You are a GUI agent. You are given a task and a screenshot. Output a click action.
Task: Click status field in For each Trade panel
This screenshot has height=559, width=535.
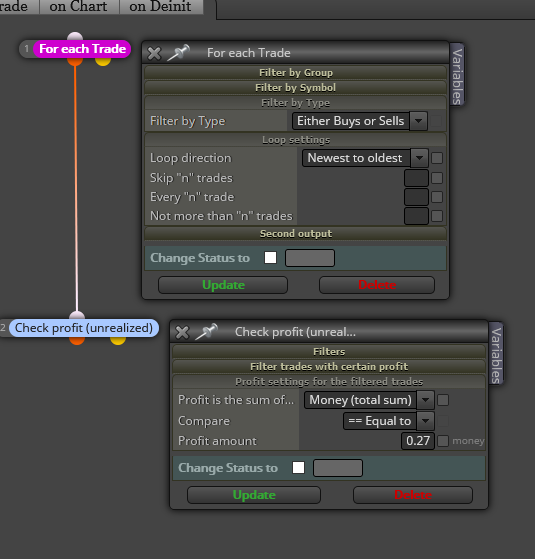click(310, 258)
